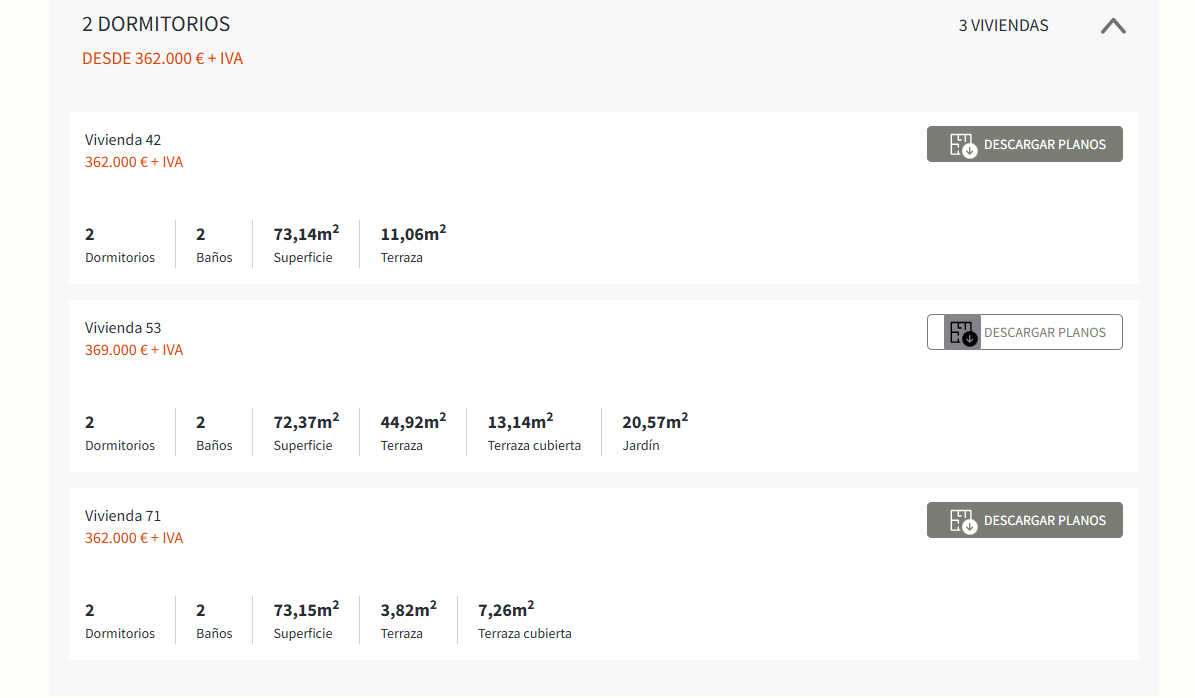This screenshot has height=698, width=1195.
Task: Click the 73,15m² Superficie value
Action: tap(306, 610)
